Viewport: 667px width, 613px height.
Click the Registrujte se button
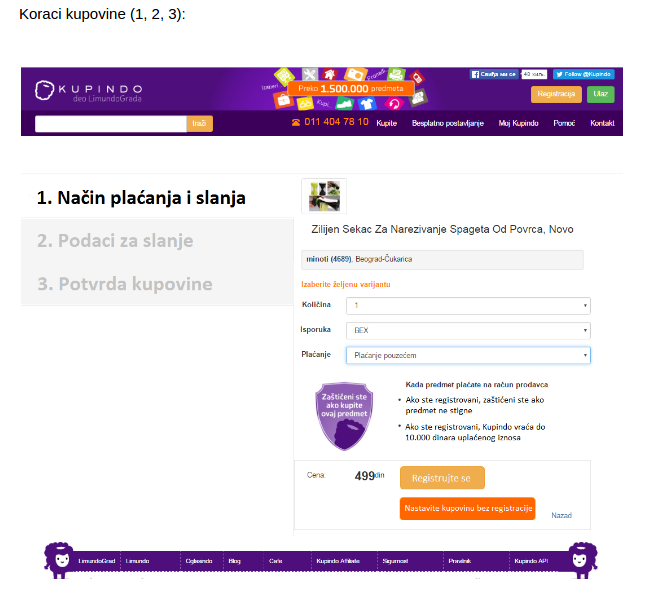point(442,478)
